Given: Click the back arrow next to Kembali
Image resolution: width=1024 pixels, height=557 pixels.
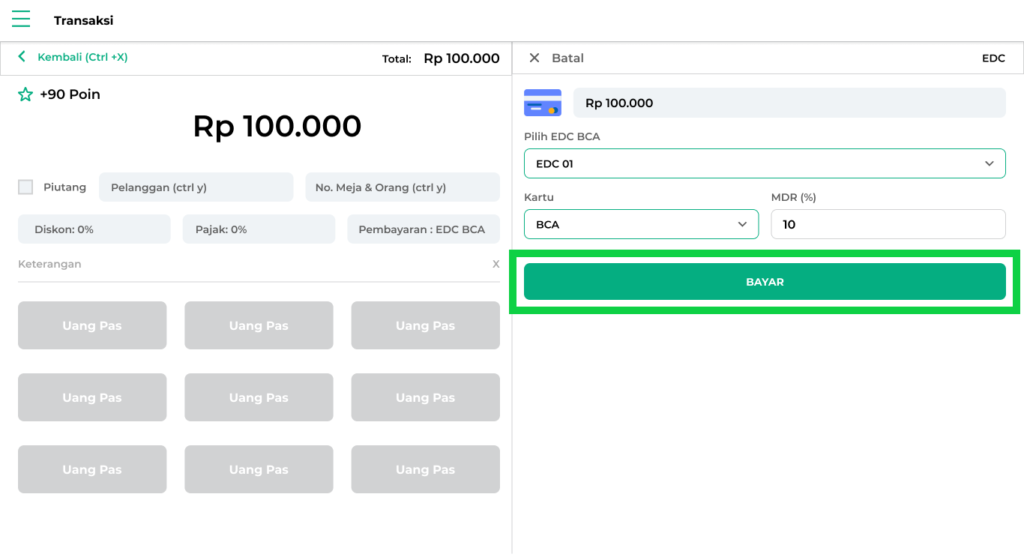Looking at the screenshot, I should (22, 57).
